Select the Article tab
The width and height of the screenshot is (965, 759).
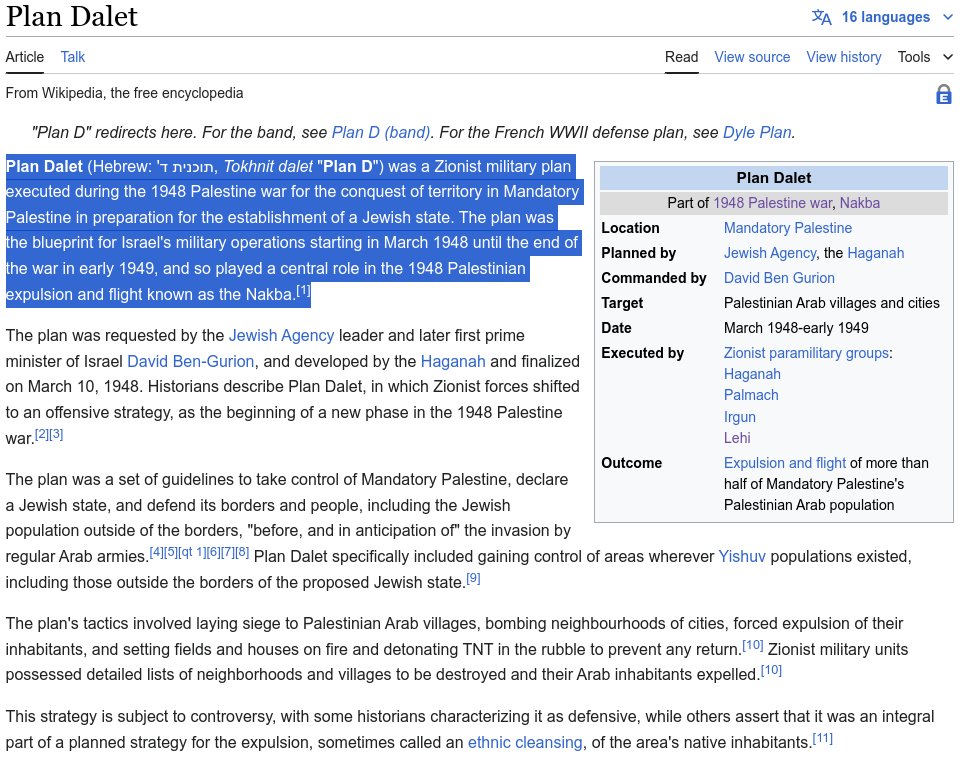tap(25, 57)
